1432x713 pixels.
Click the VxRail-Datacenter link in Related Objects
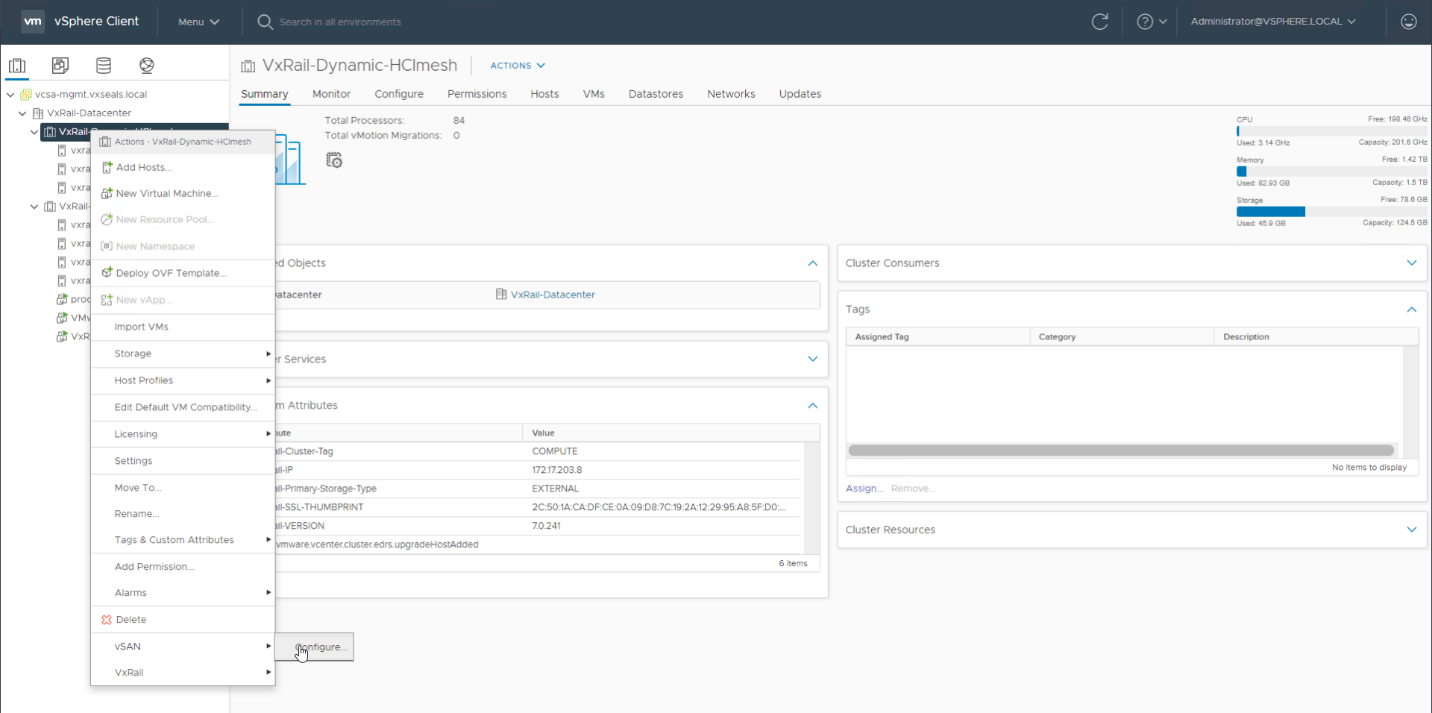click(x=552, y=295)
